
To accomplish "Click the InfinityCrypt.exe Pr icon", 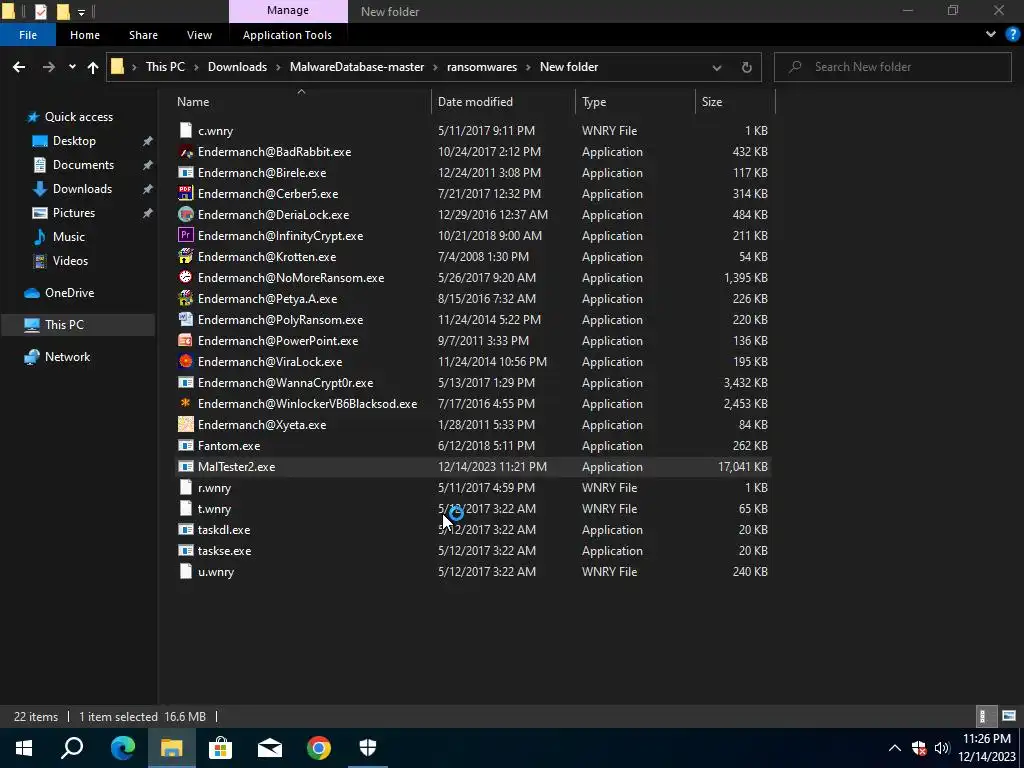I will [185, 235].
